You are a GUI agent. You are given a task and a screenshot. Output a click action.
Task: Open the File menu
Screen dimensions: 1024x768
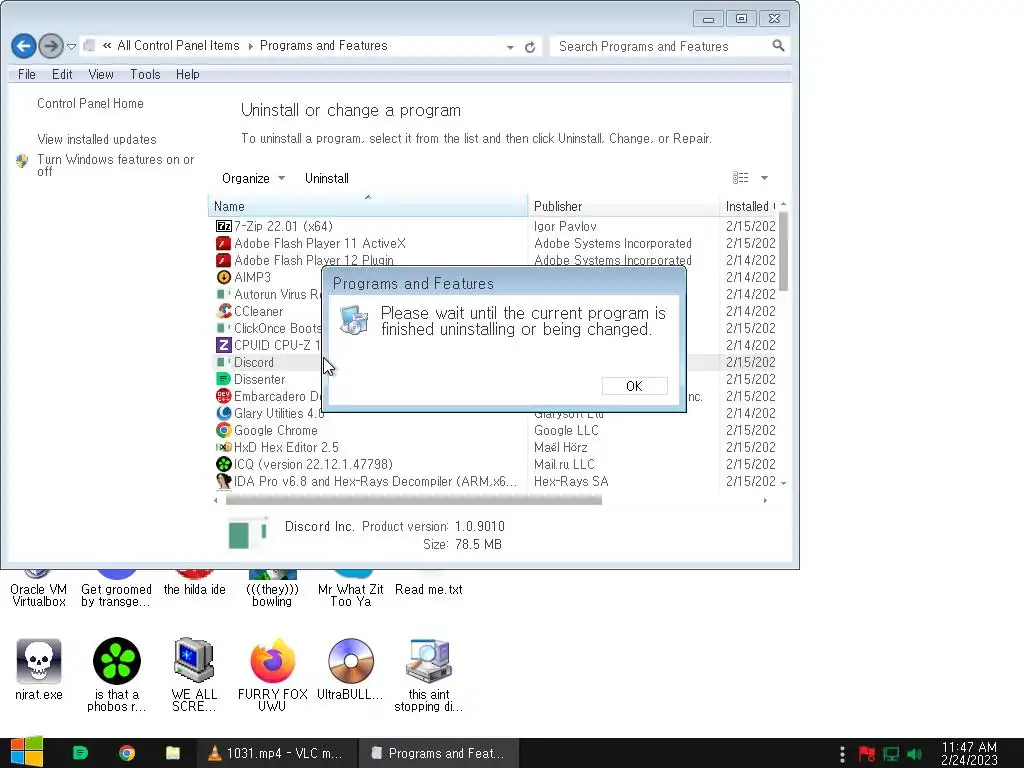pos(27,74)
